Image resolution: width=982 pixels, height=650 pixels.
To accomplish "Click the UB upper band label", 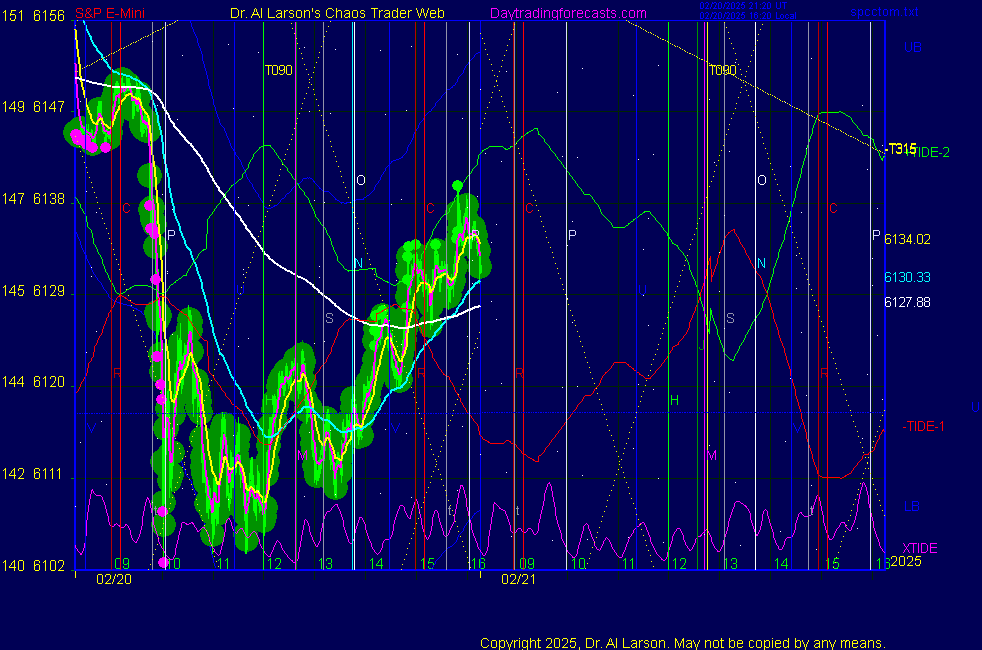I will 913,47.
